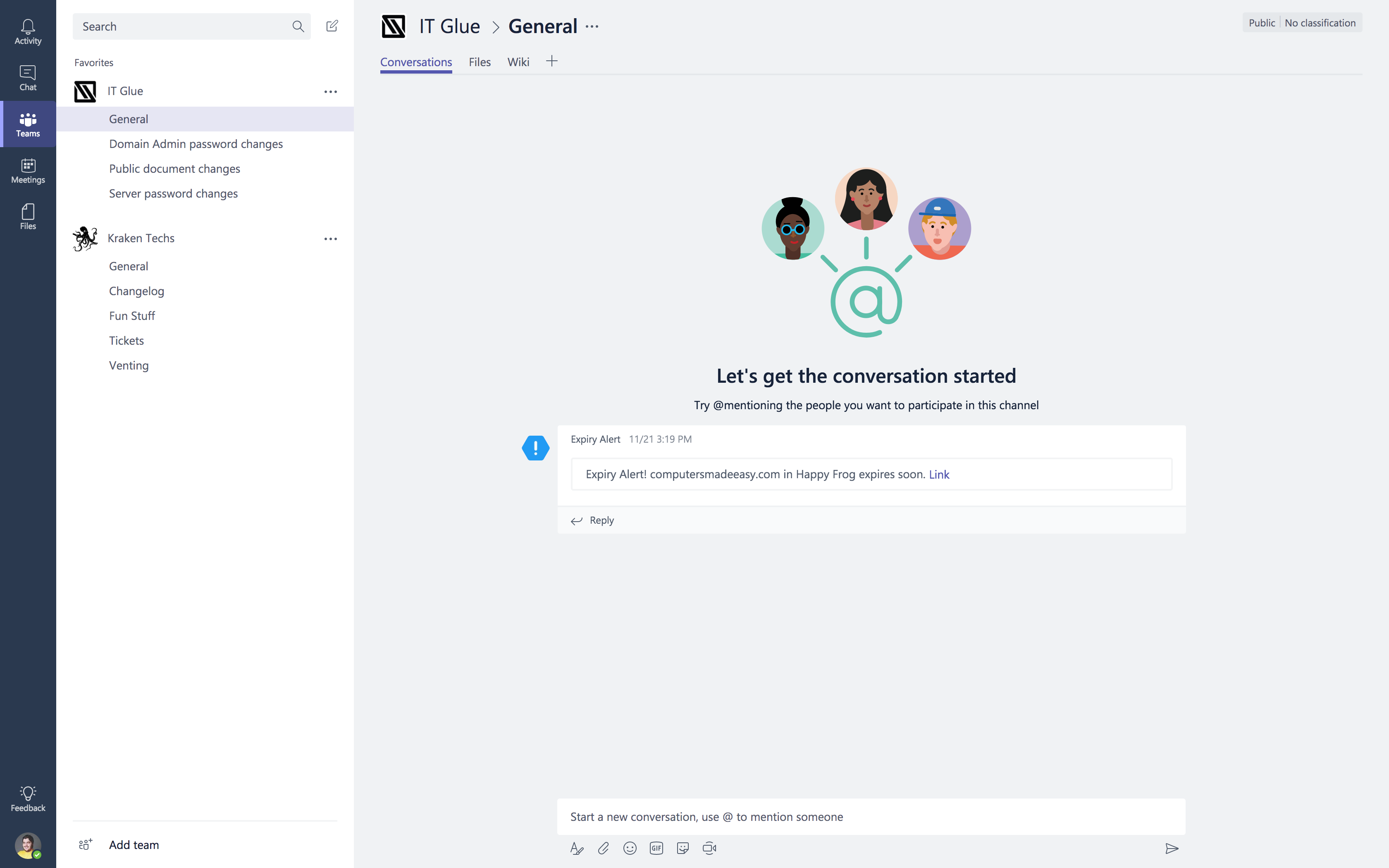Select General channel under IT Glue
The height and width of the screenshot is (868, 1389).
click(205, 119)
